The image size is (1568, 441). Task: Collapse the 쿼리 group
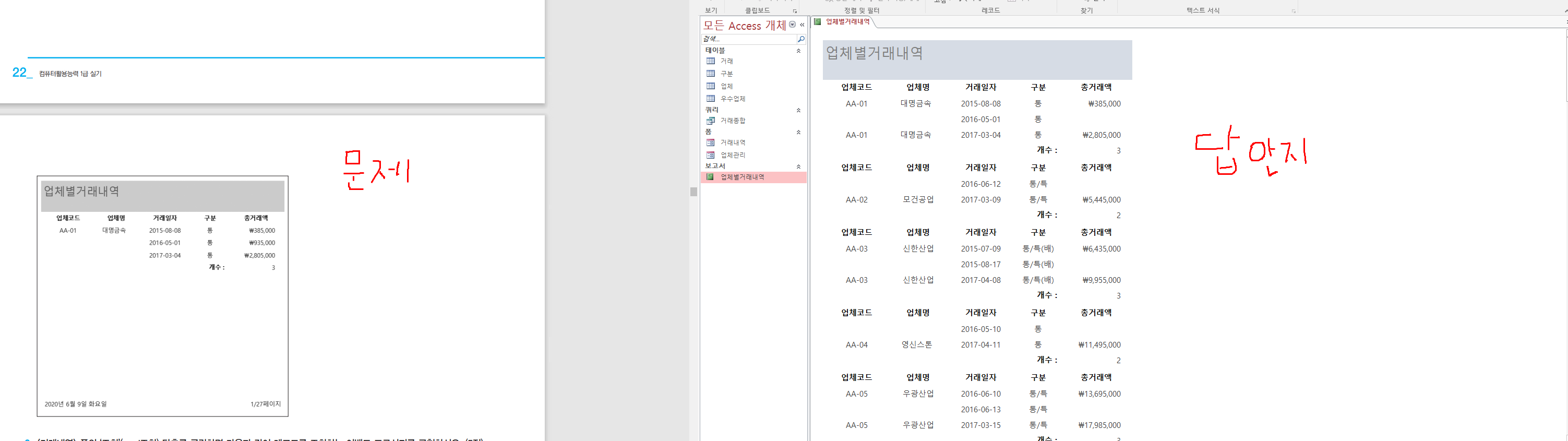(798, 110)
